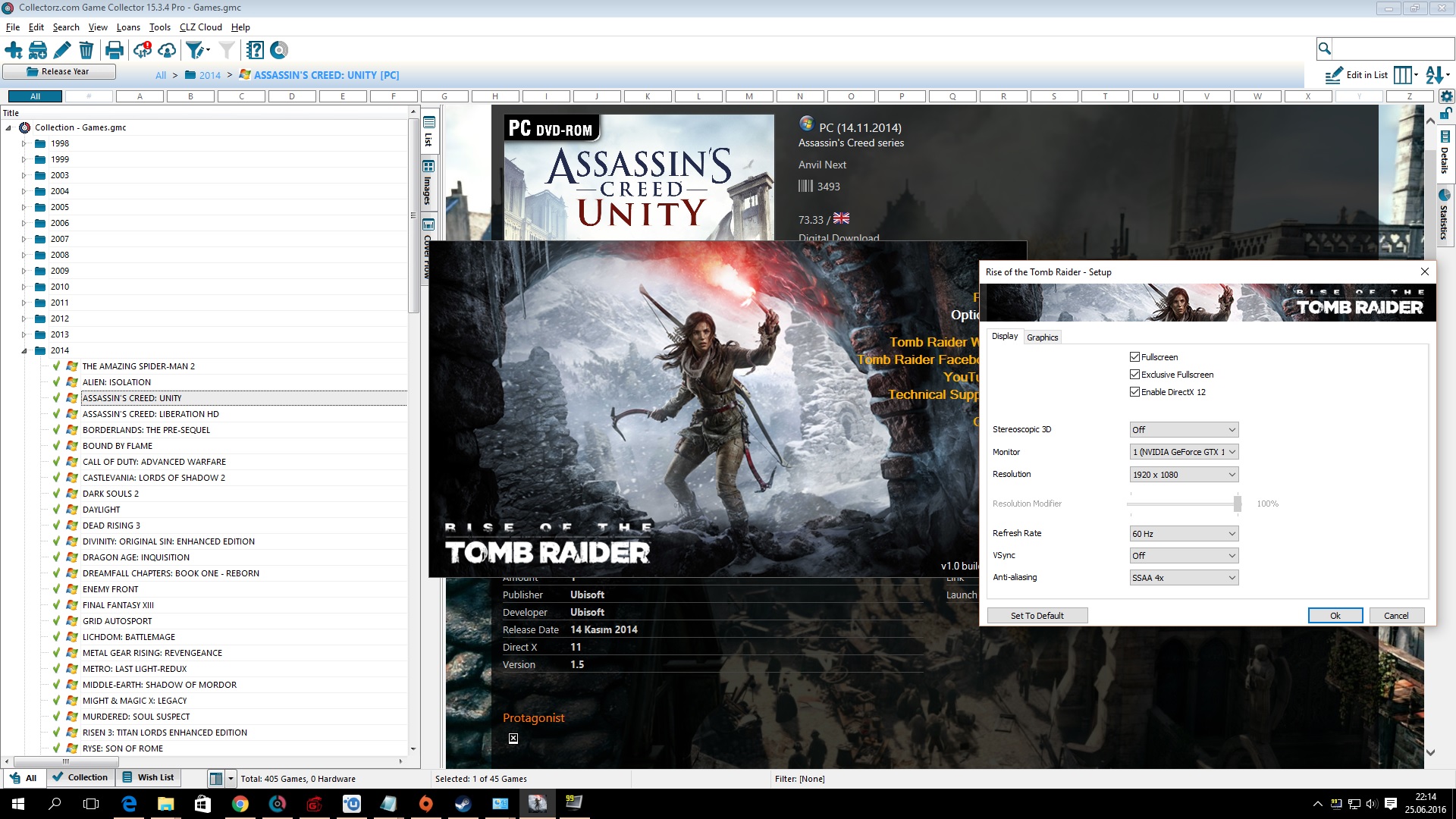
Task: Click the Add Games Automatically plus icon
Action: (x=14, y=50)
